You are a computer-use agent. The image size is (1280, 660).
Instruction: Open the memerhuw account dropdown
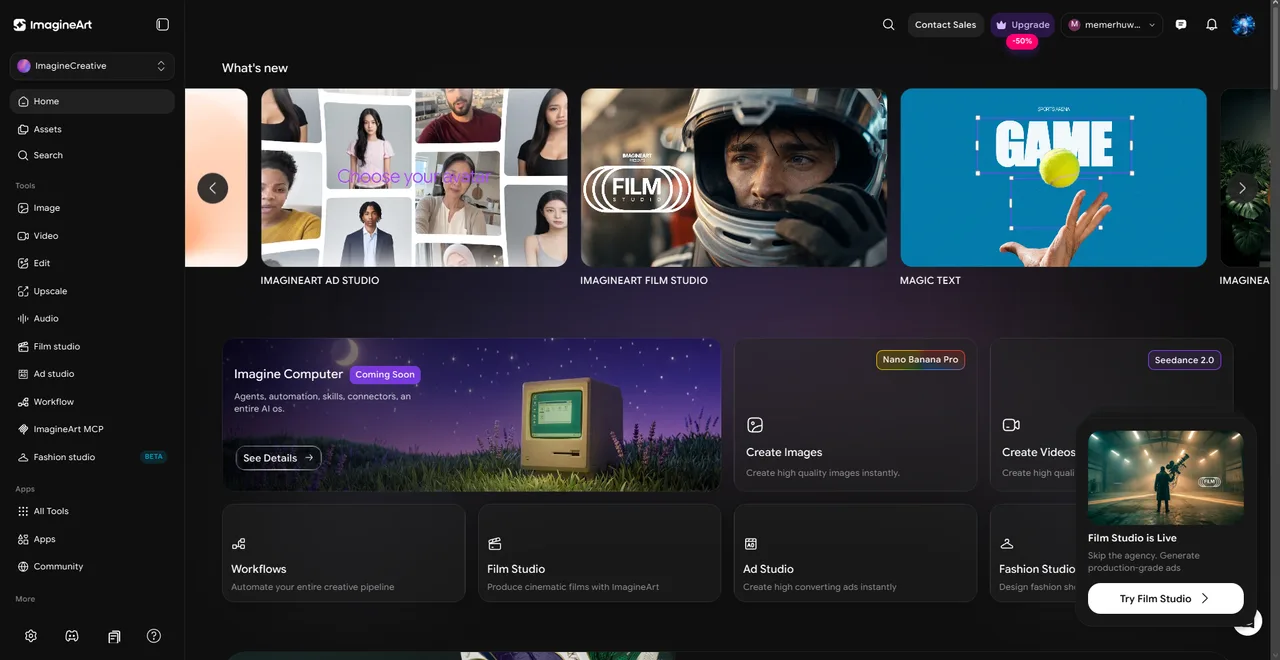tap(1112, 25)
